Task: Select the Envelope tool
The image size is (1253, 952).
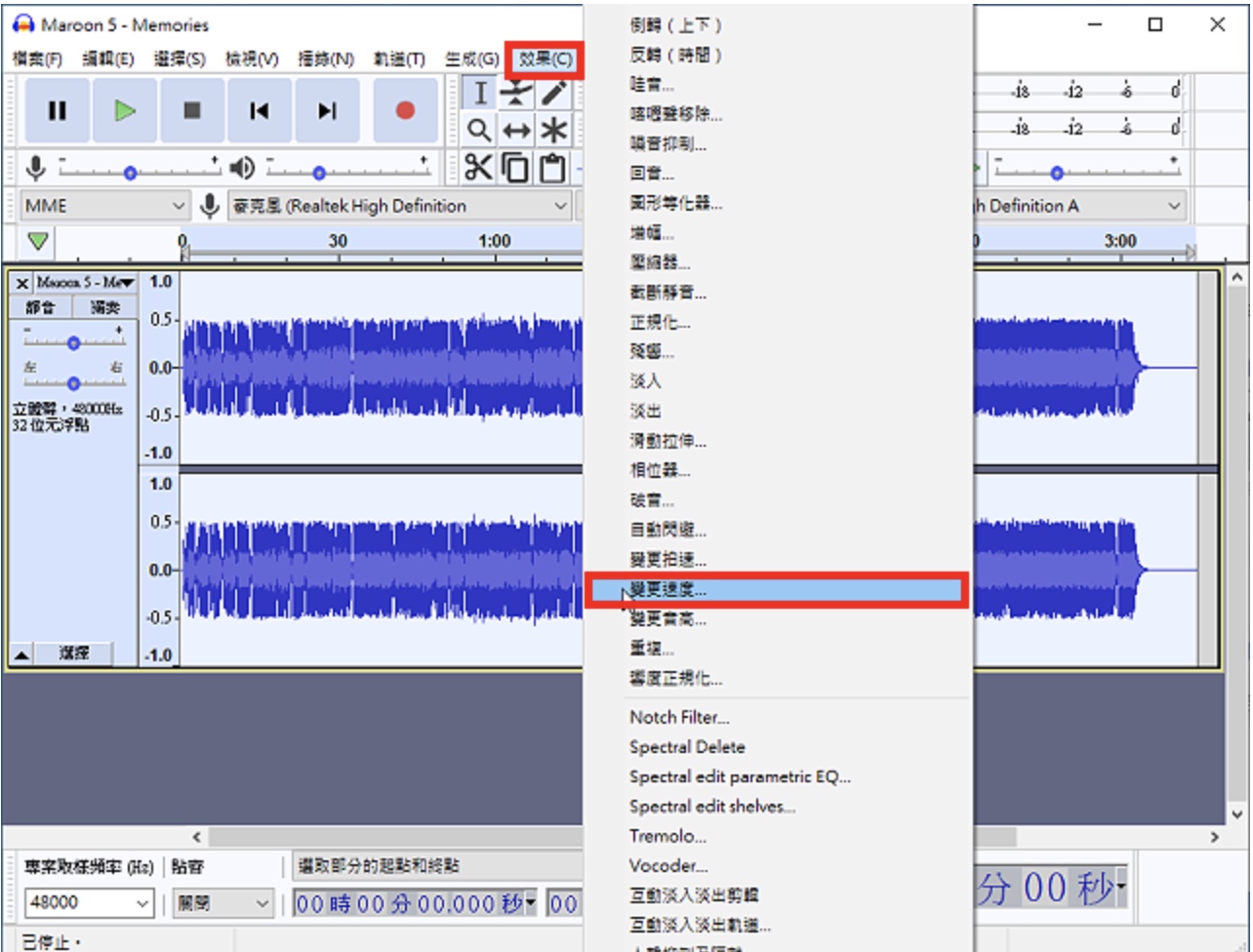Action: click(516, 94)
